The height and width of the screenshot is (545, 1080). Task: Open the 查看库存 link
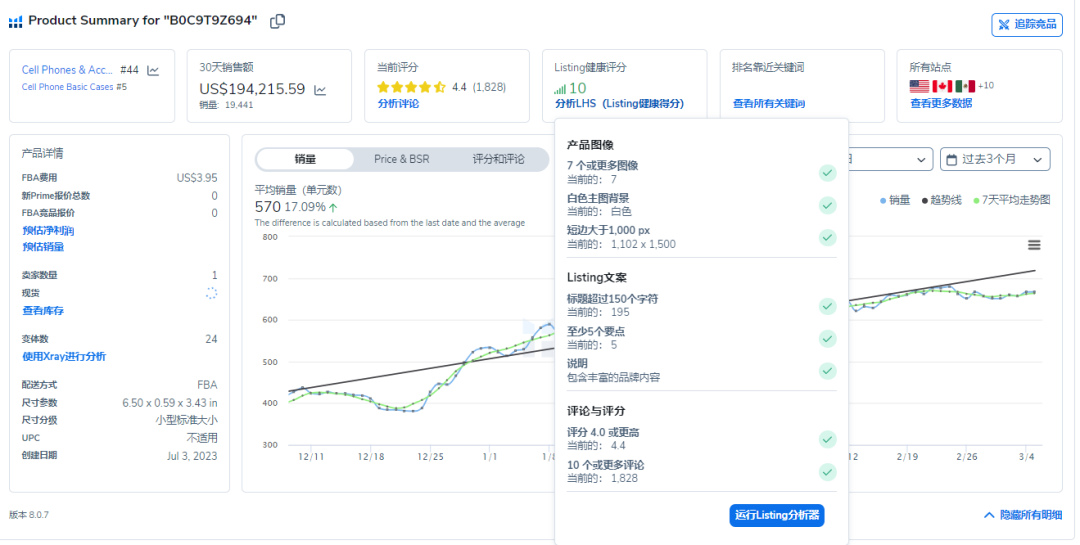43,311
